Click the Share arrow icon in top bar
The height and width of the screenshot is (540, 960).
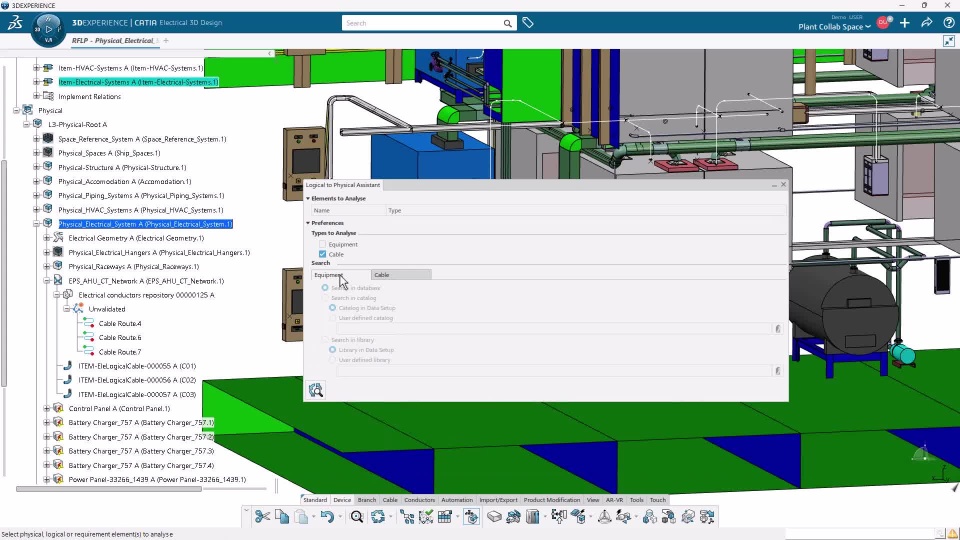tap(927, 23)
